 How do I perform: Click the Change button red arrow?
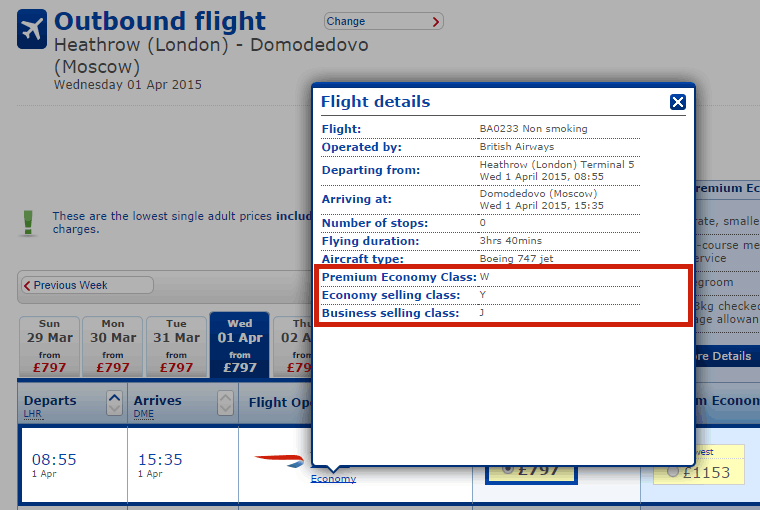[x=435, y=22]
